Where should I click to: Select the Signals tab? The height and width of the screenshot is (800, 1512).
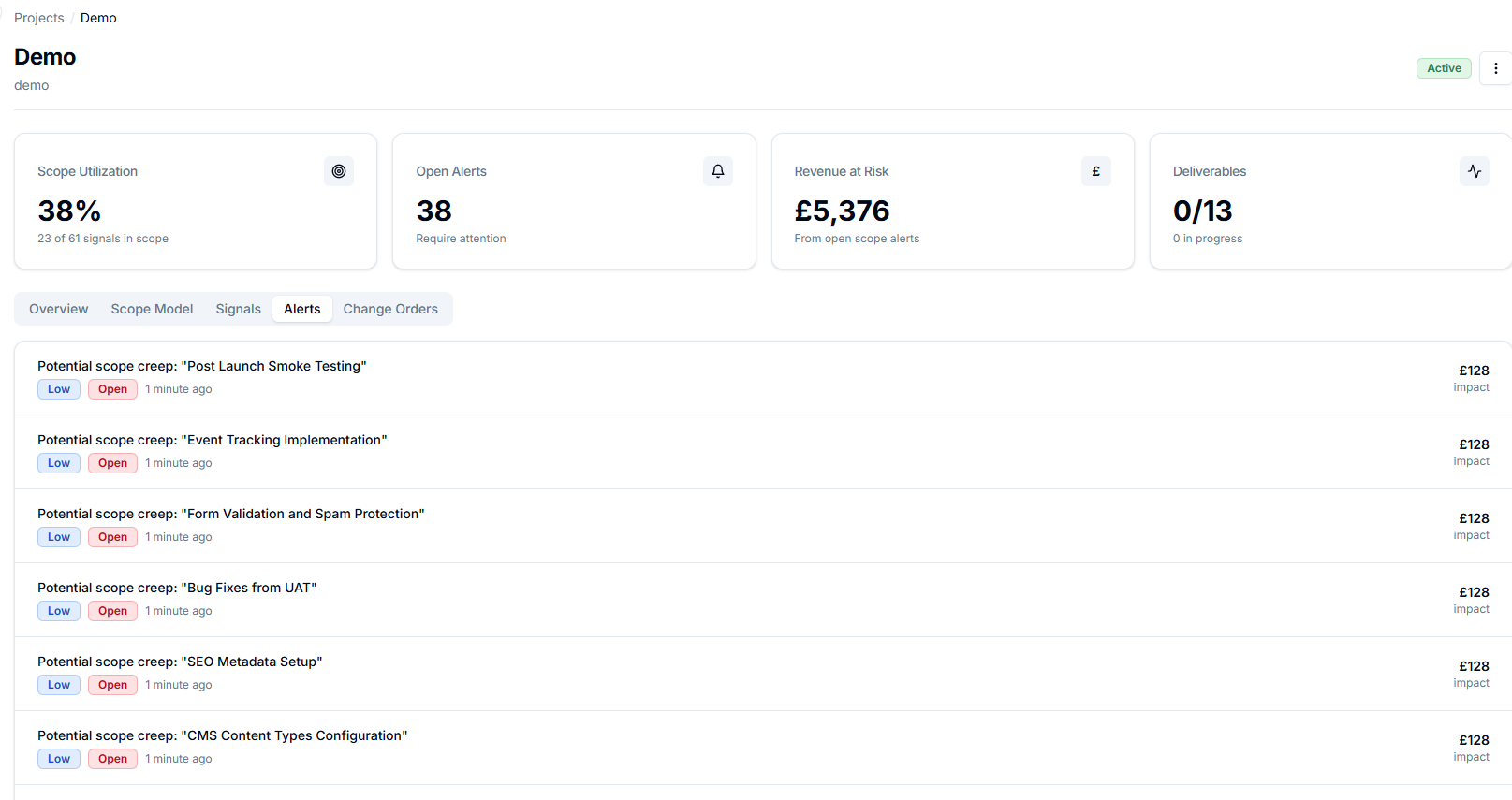tap(239, 309)
